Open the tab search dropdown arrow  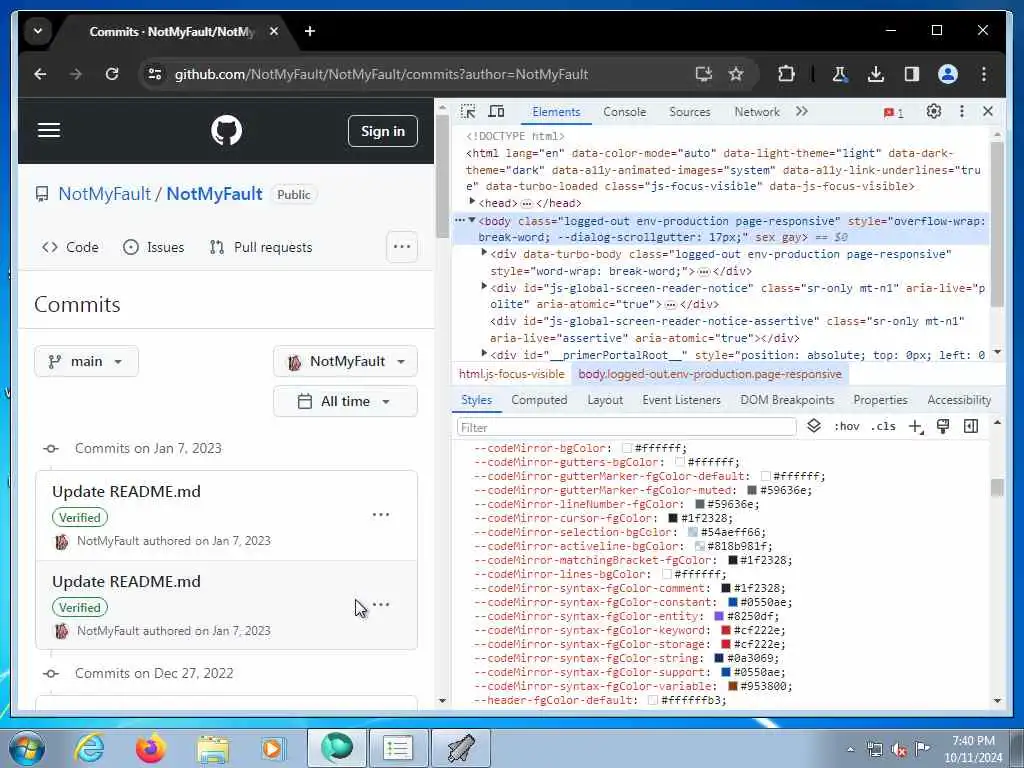pos(38,31)
